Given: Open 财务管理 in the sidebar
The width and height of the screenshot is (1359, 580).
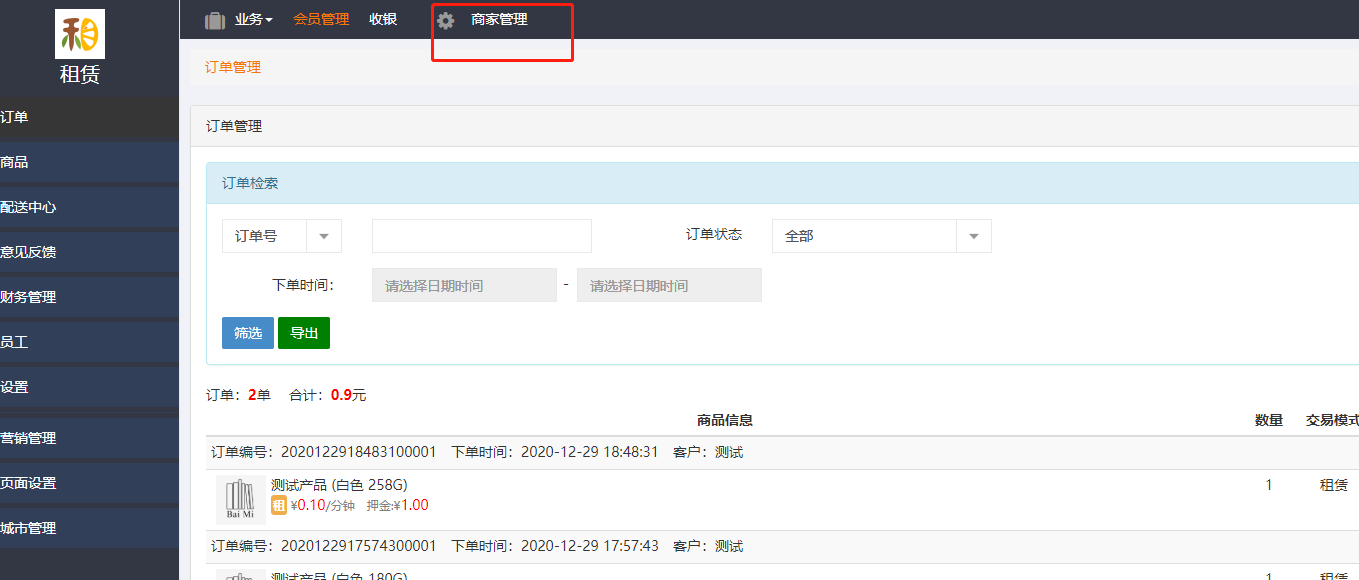Looking at the screenshot, I should tap(89, 297).
